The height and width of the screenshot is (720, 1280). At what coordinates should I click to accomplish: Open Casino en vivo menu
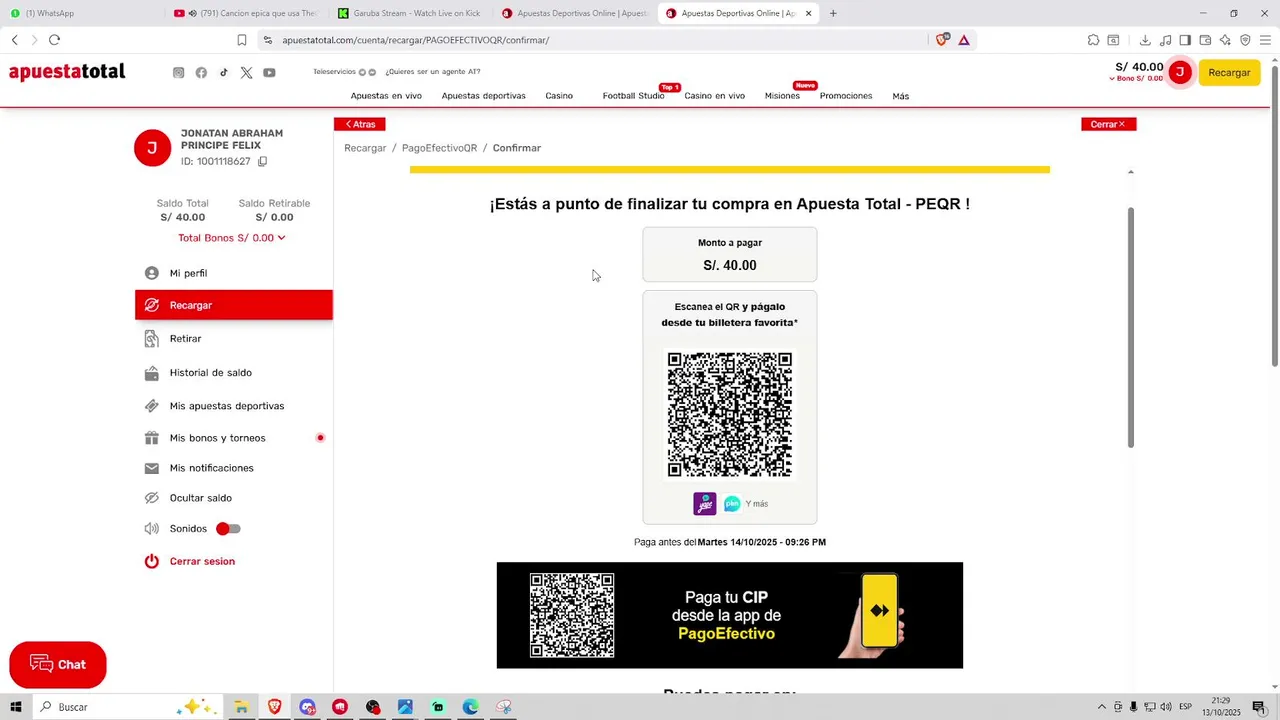pyautogui.click(x=715, y=96)
